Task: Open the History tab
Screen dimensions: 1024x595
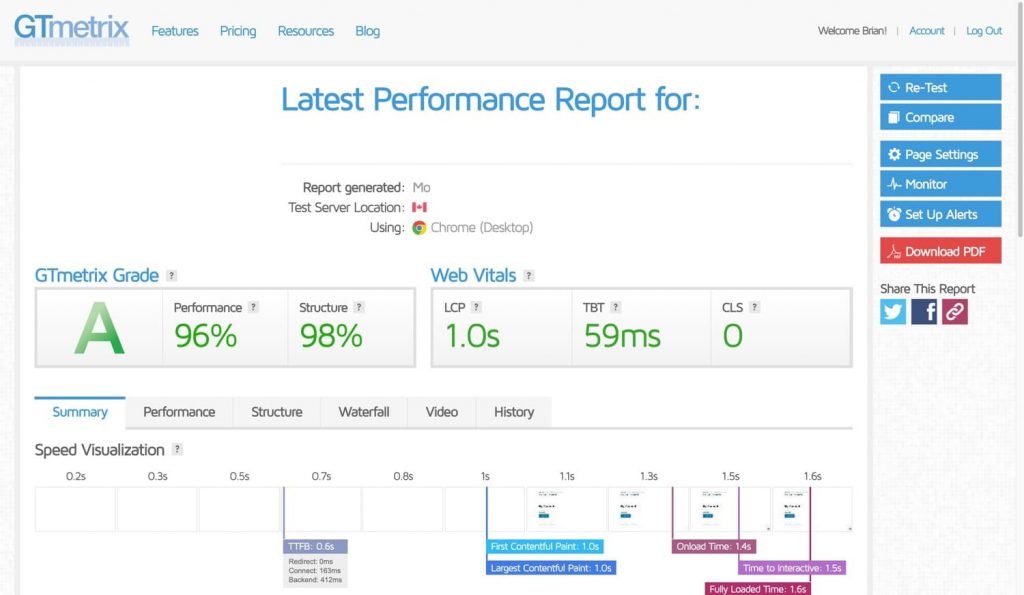Action: pyautogui.click(x=514, y=412)
